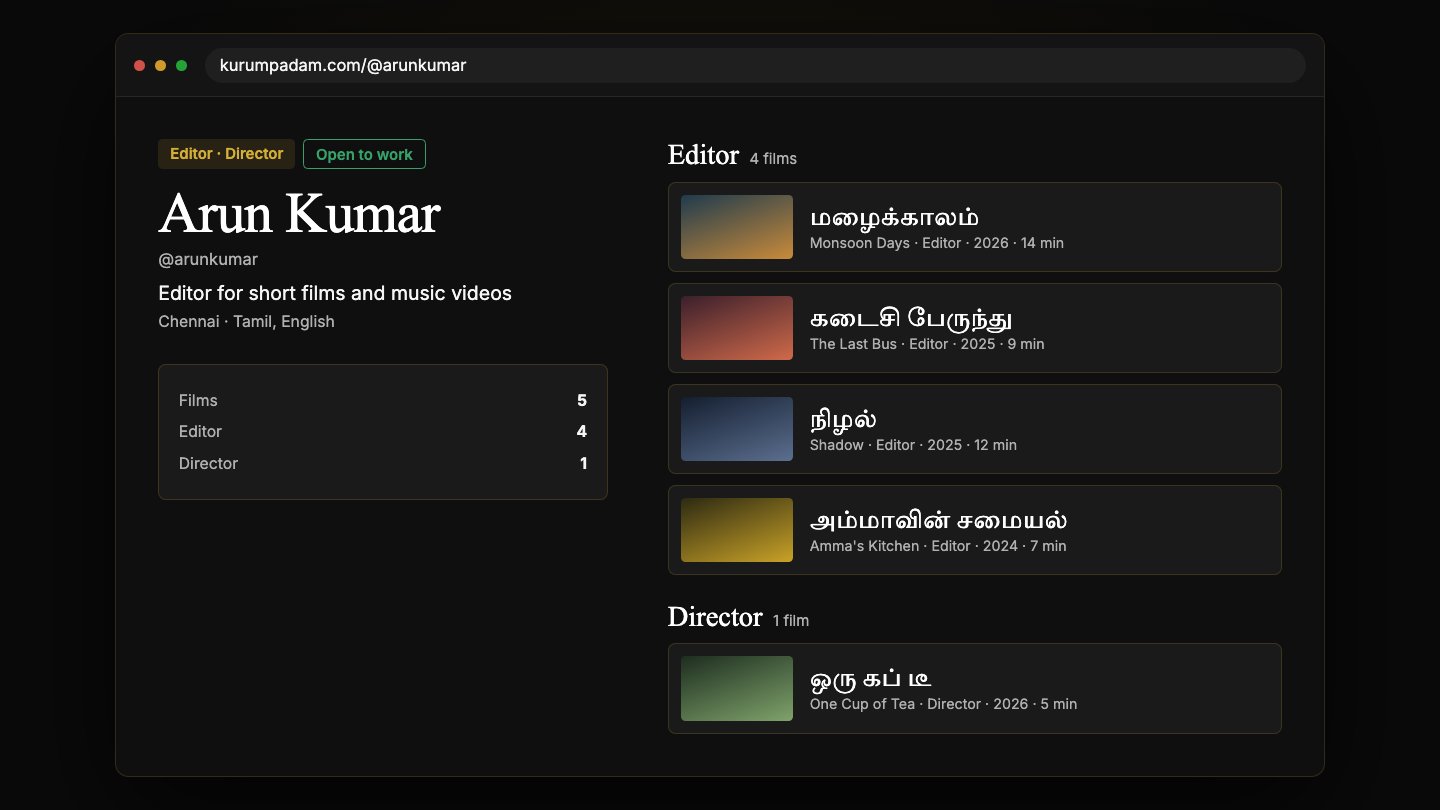Click the Arun Kumar profile name
The width and height of the screenshot is (1440, 810).
(x=299, y=213)
